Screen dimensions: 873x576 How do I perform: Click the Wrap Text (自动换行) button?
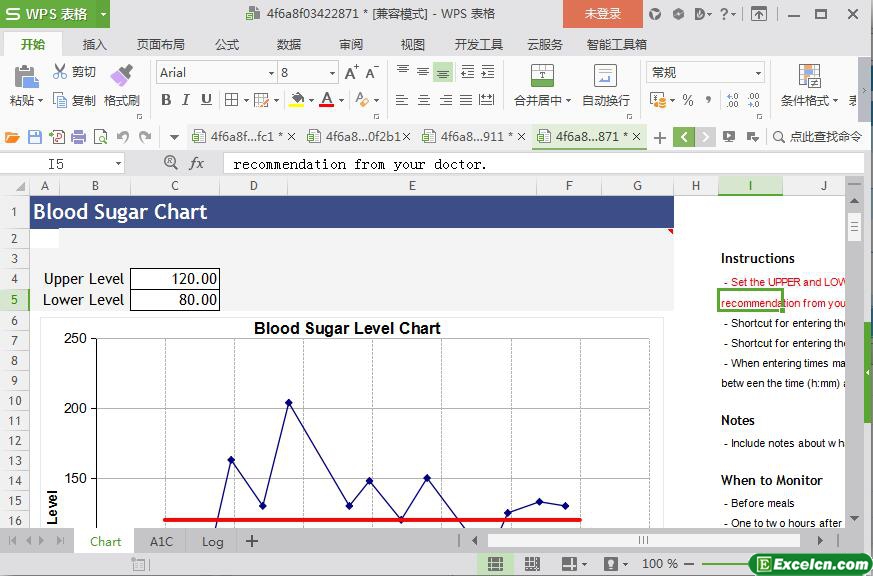pos(606,86)
